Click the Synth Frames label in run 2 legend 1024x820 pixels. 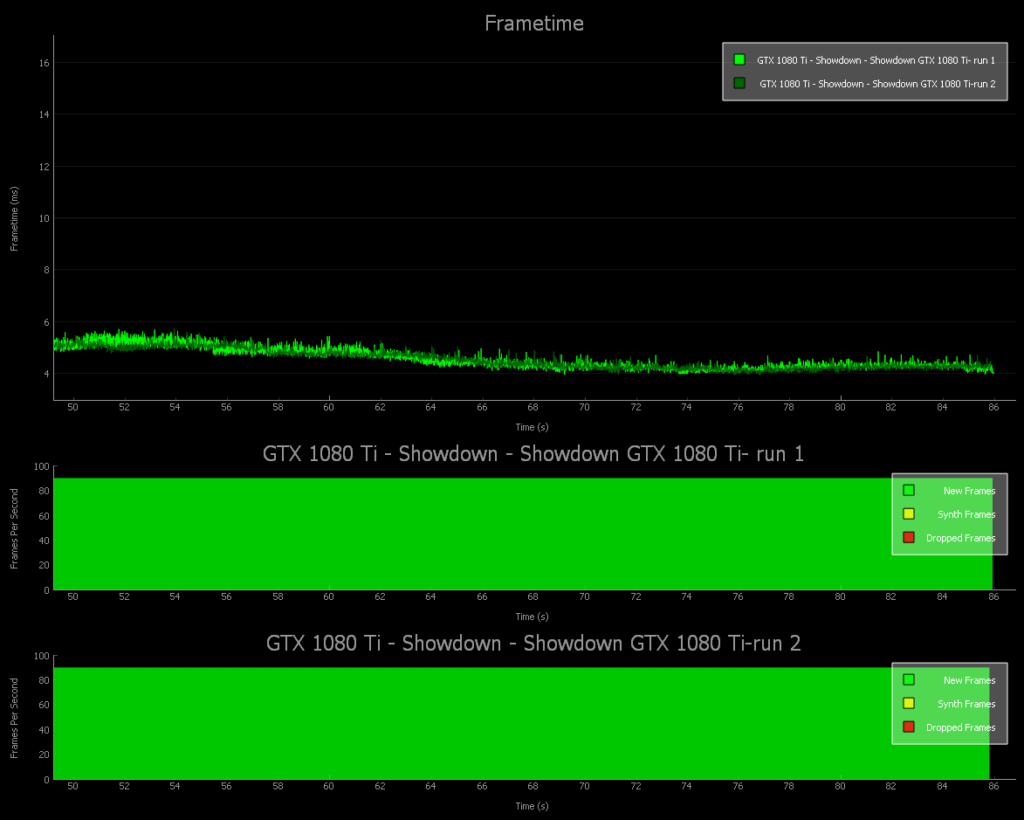coord(966,704)
